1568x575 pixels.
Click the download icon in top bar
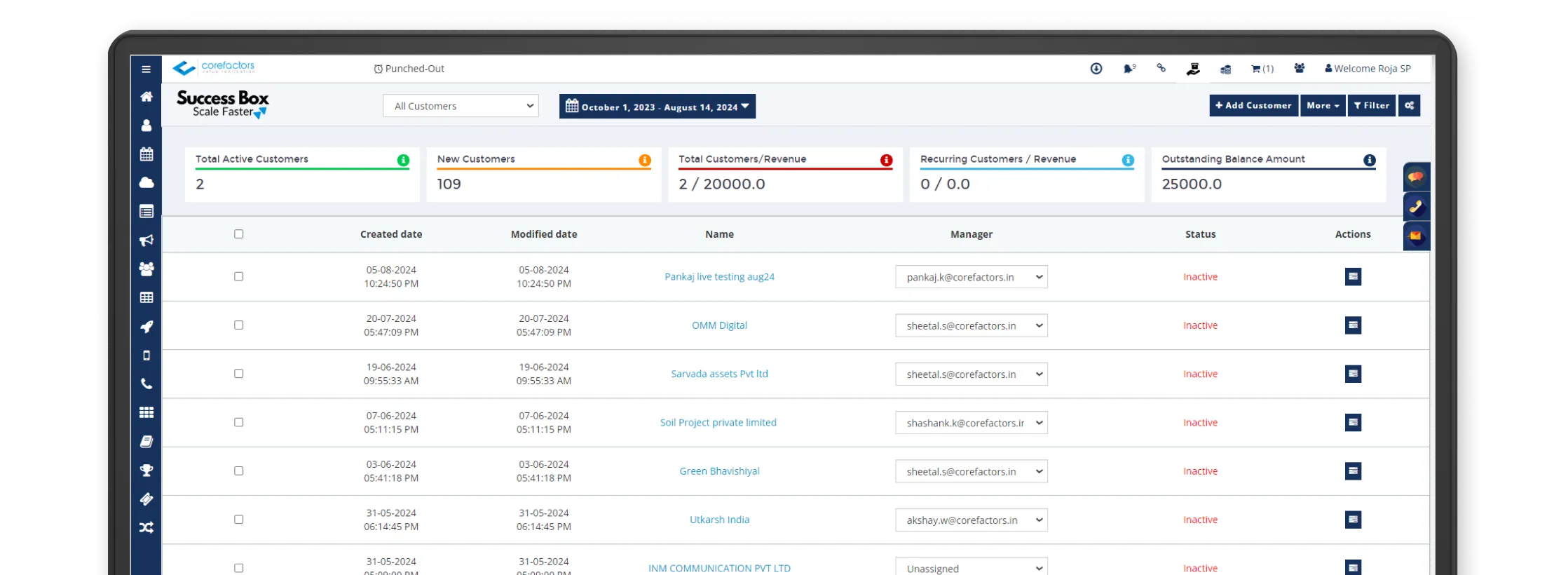tap(1096, 68)
